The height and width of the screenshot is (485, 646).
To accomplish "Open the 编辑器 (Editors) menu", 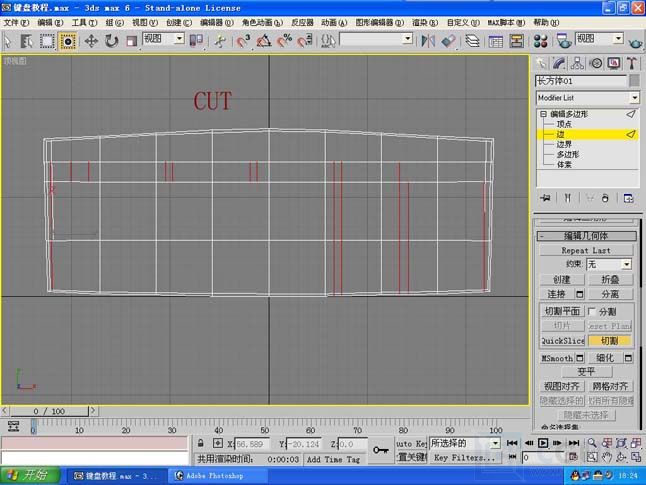I will click(x=211, y=22).
